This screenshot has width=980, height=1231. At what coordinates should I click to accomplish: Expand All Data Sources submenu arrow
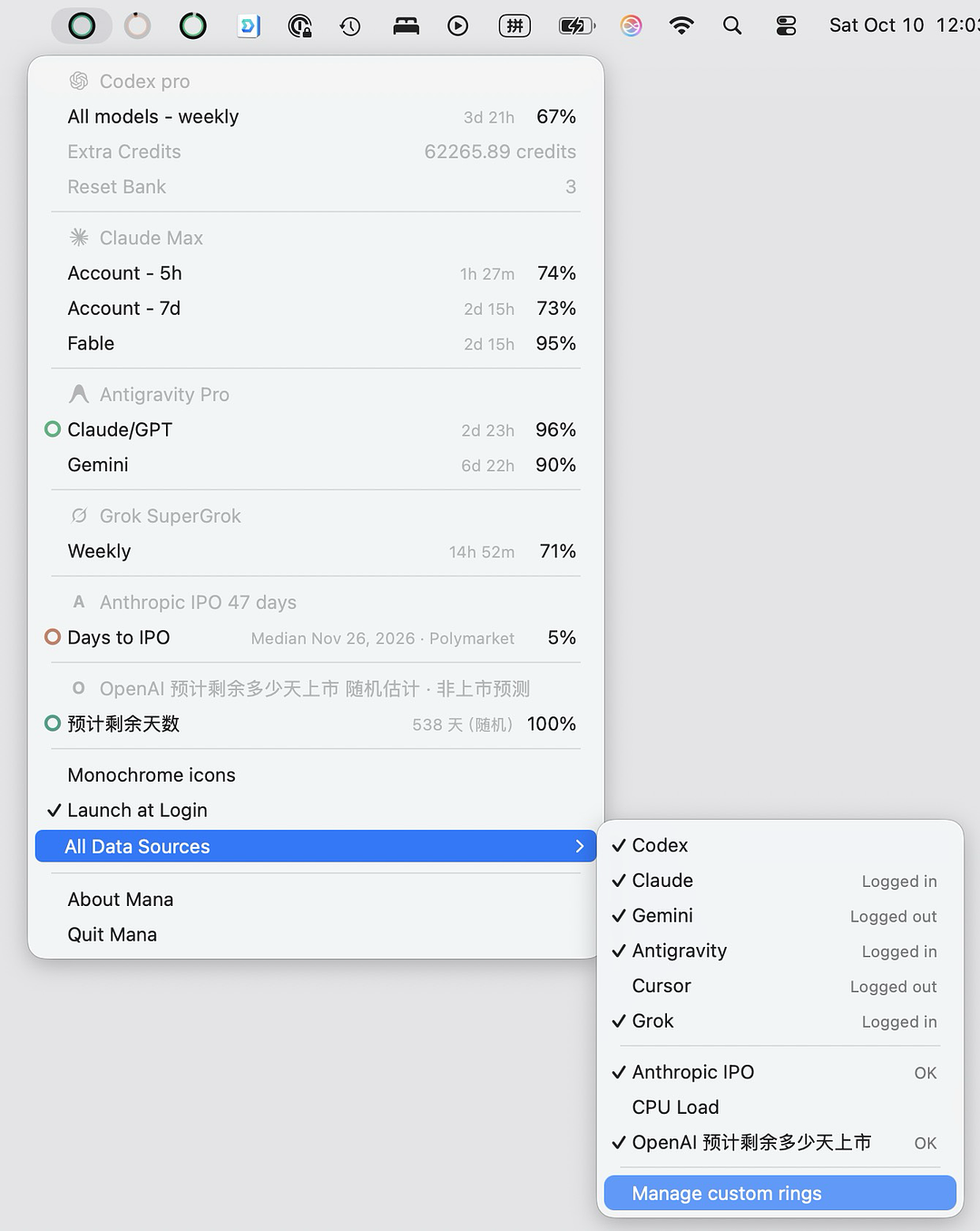(x=579, y=846)
